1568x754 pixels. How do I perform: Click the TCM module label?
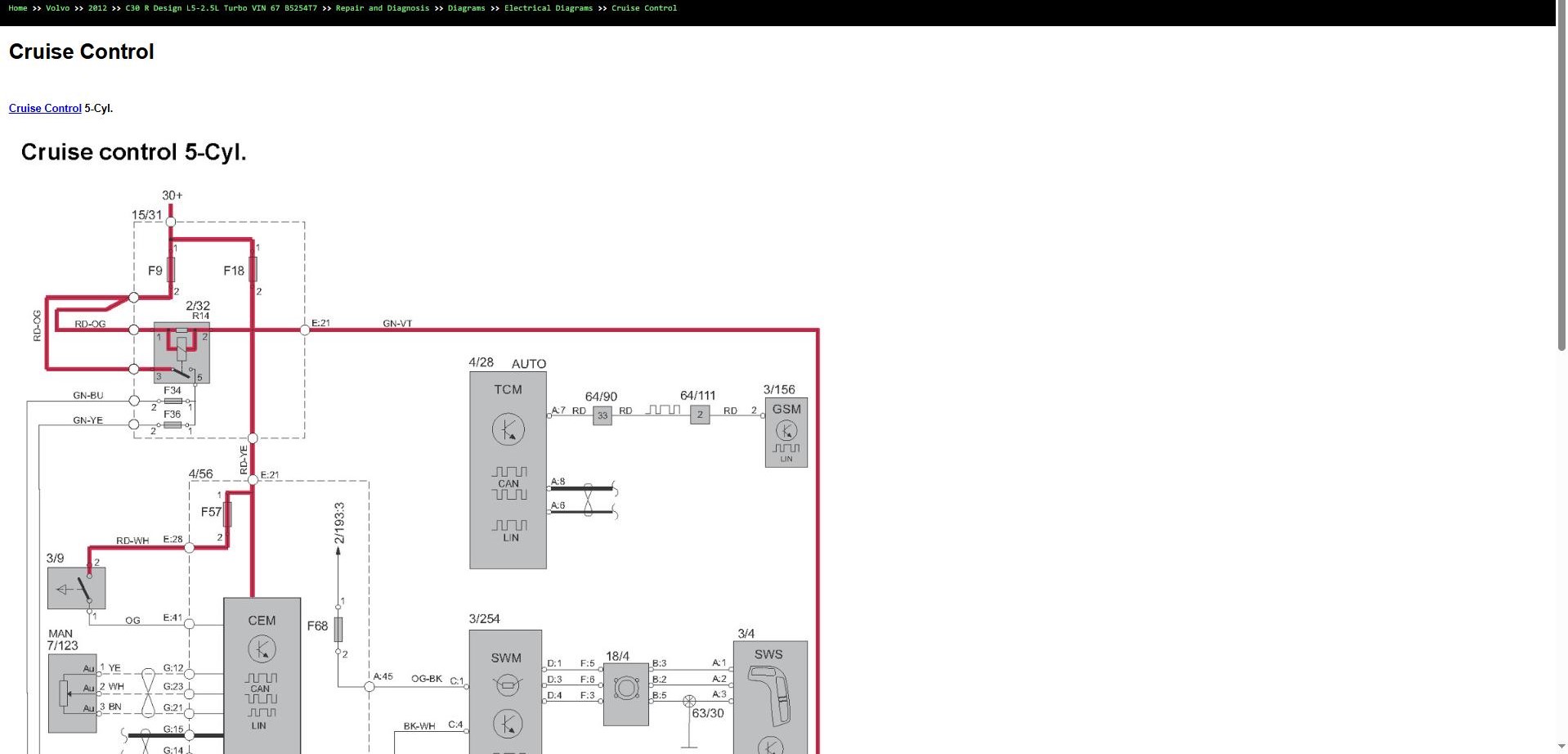tap(508, 389)
